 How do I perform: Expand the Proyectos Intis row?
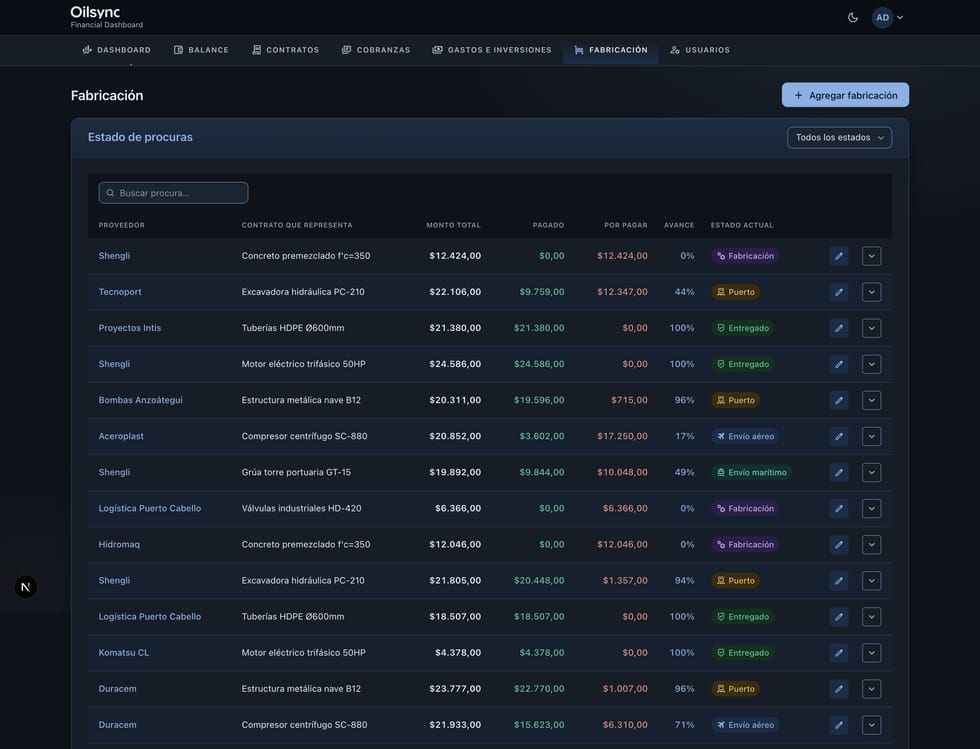point(871,328)
